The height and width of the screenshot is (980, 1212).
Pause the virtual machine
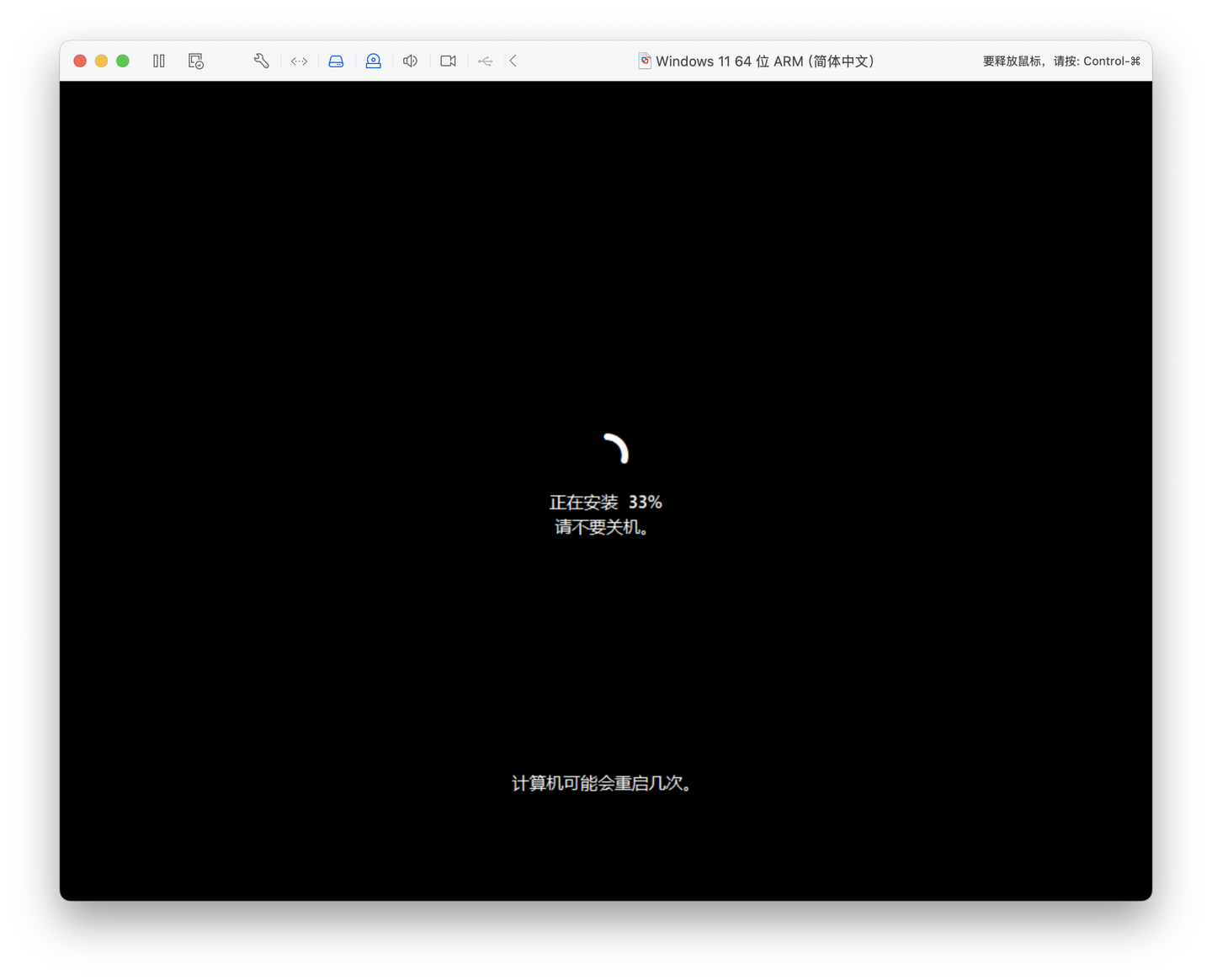pyautogui.click(x=159, y=61)
